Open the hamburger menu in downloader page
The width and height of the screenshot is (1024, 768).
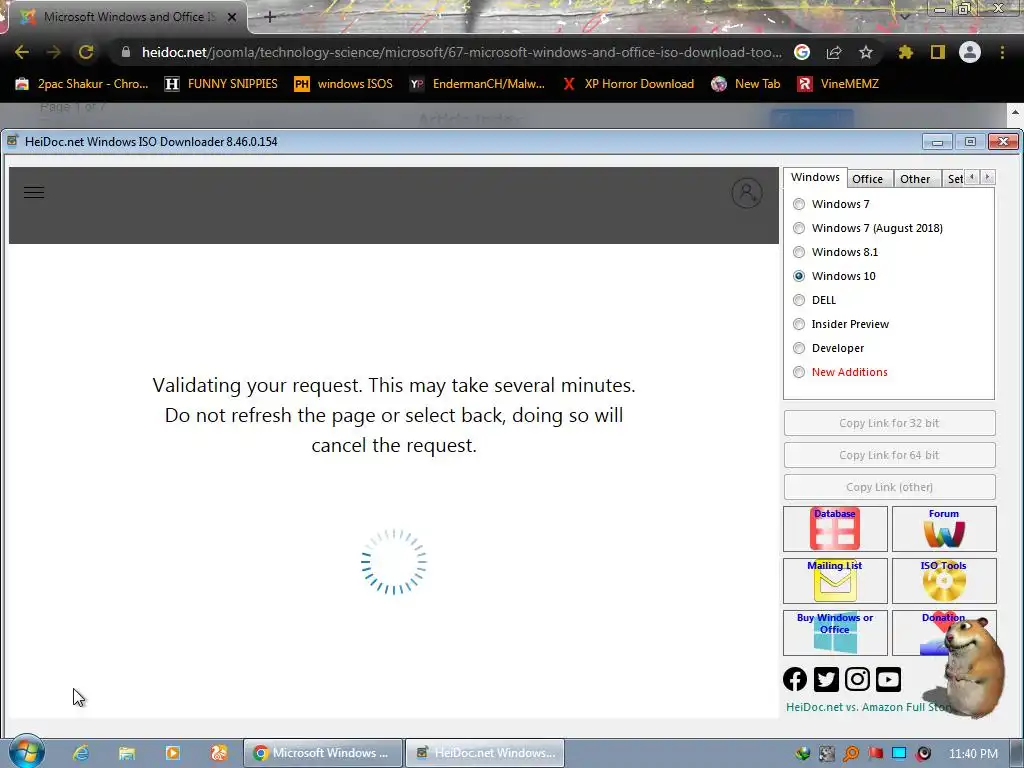pos(34,193)
